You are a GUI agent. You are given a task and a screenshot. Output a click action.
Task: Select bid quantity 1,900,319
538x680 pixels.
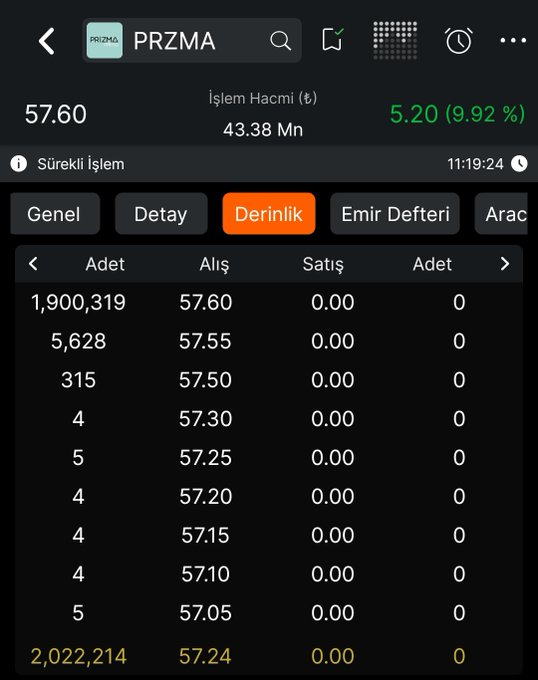click(x=78, y=302)
